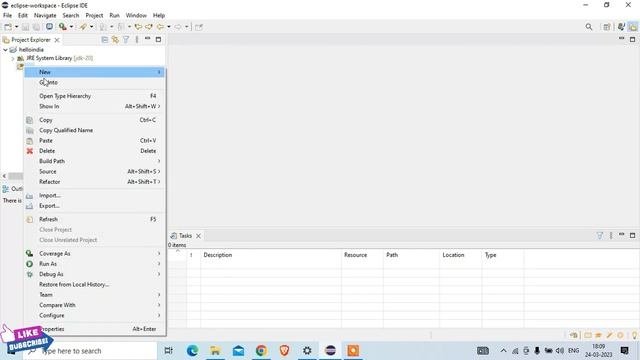
Task: Open Google Chrome from the taskbar
Action: [x=261, y=351]
